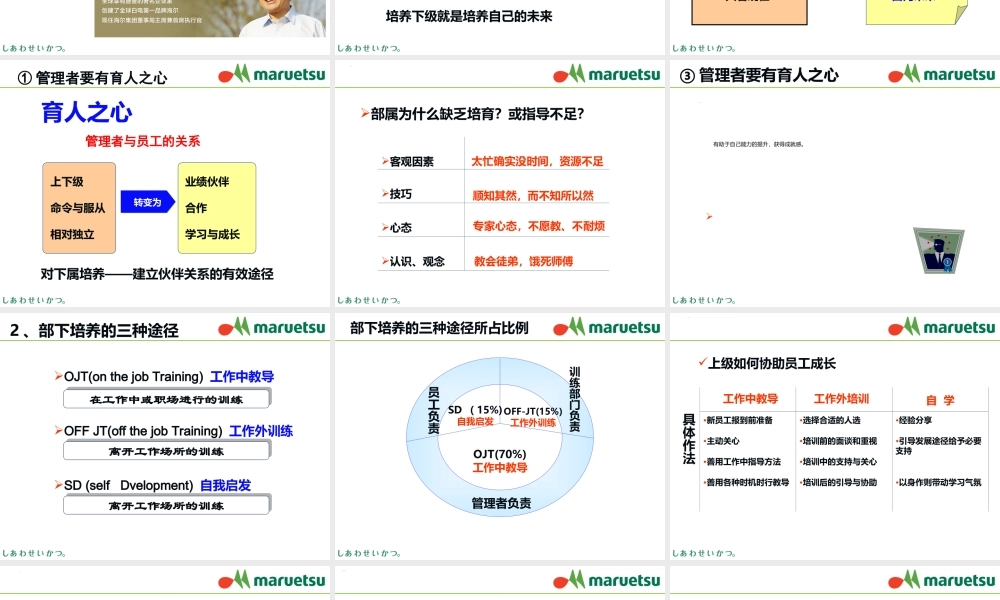Click bullet 新员工报到前准备
The image size is (1000, 600).
point(738,420)
